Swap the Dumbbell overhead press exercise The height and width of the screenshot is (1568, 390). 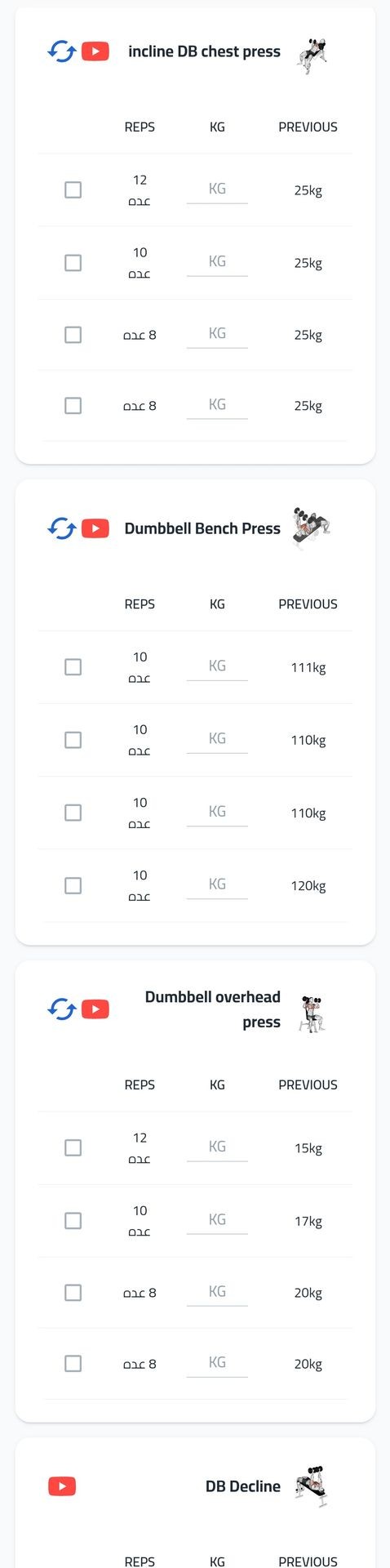pos(62,1009)
